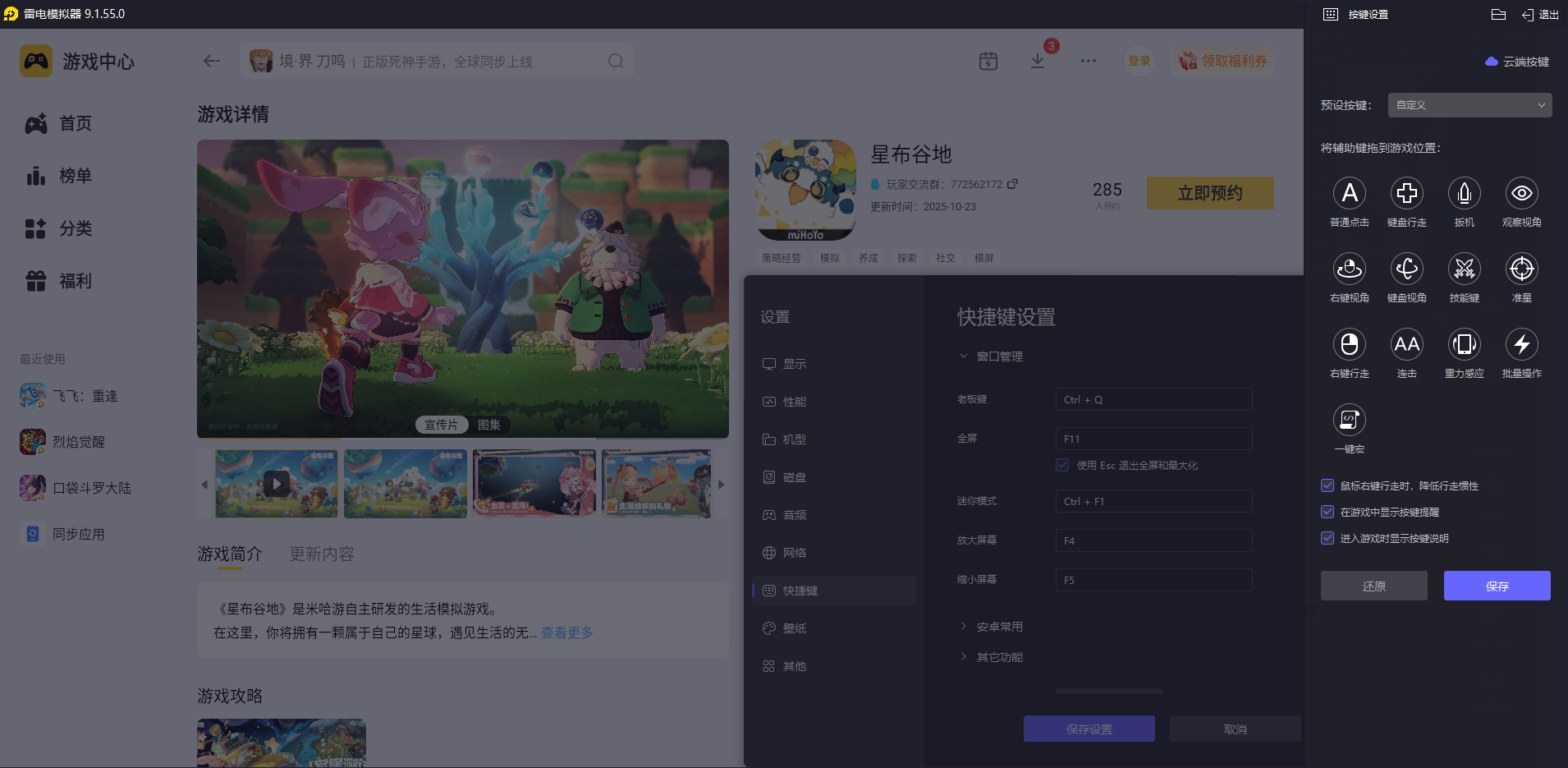1568x768 pixels.
Task: Select the 普通点击 key mapping icon
Action: [x=1349, y=193]
